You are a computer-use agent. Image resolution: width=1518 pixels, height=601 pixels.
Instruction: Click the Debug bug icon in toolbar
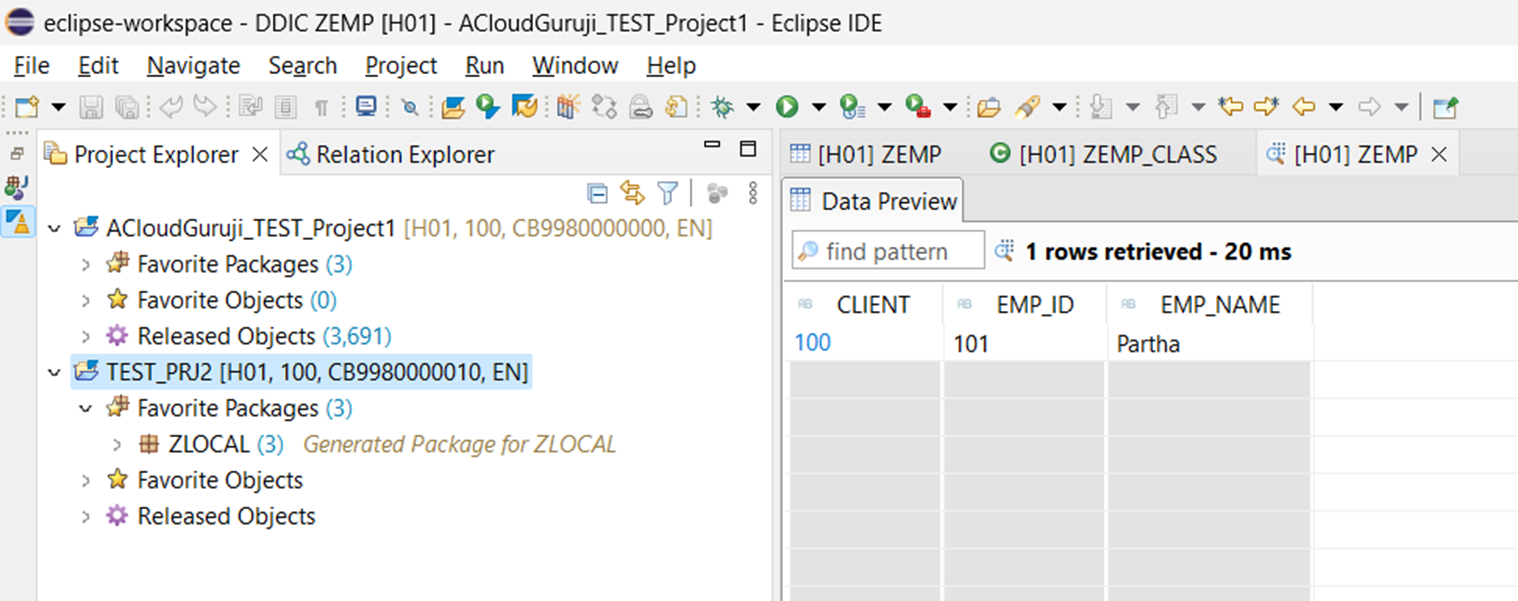coord(720,106)
